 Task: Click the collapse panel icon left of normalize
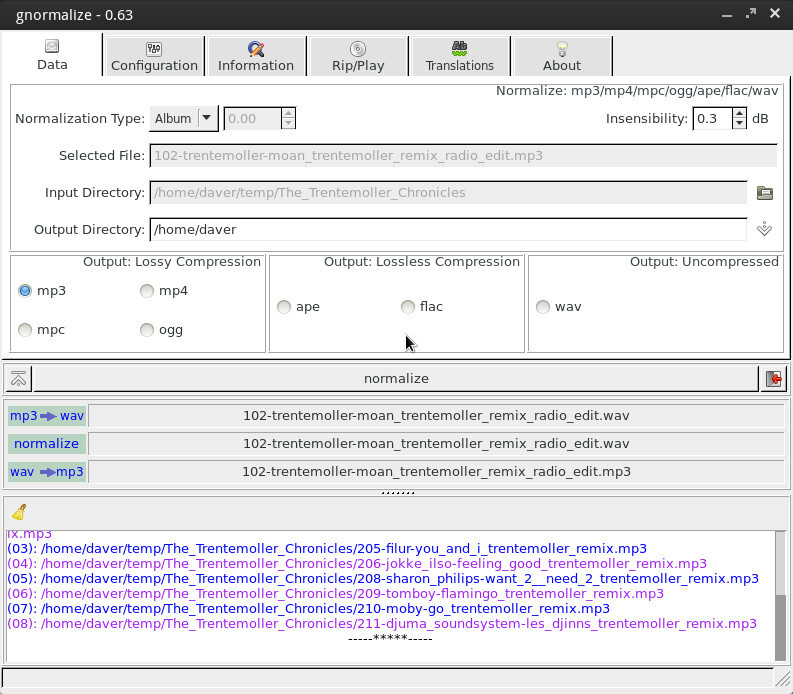pos(18,379)
